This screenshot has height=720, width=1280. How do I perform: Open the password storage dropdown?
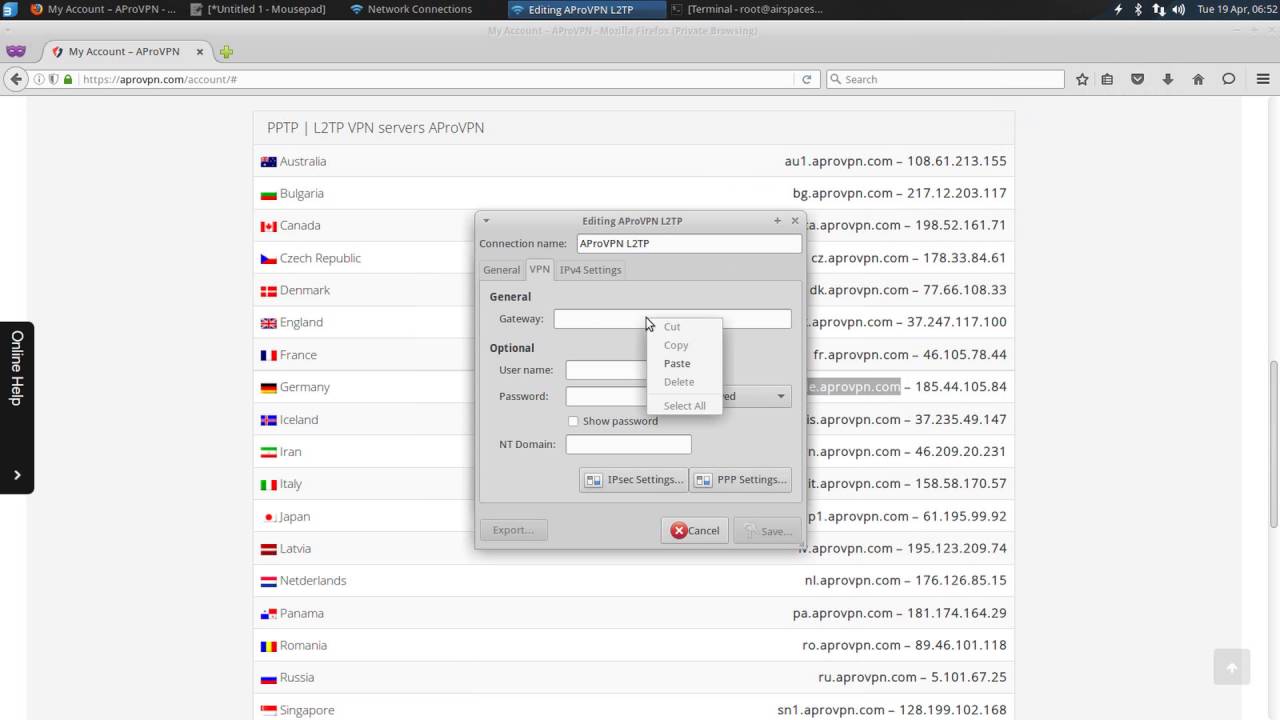(781, 396)
